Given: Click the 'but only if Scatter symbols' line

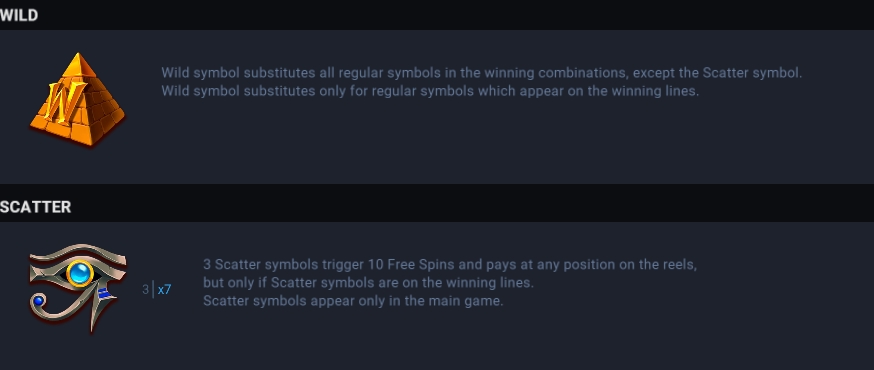Looking at the screenshot, I should coord(368,283).
